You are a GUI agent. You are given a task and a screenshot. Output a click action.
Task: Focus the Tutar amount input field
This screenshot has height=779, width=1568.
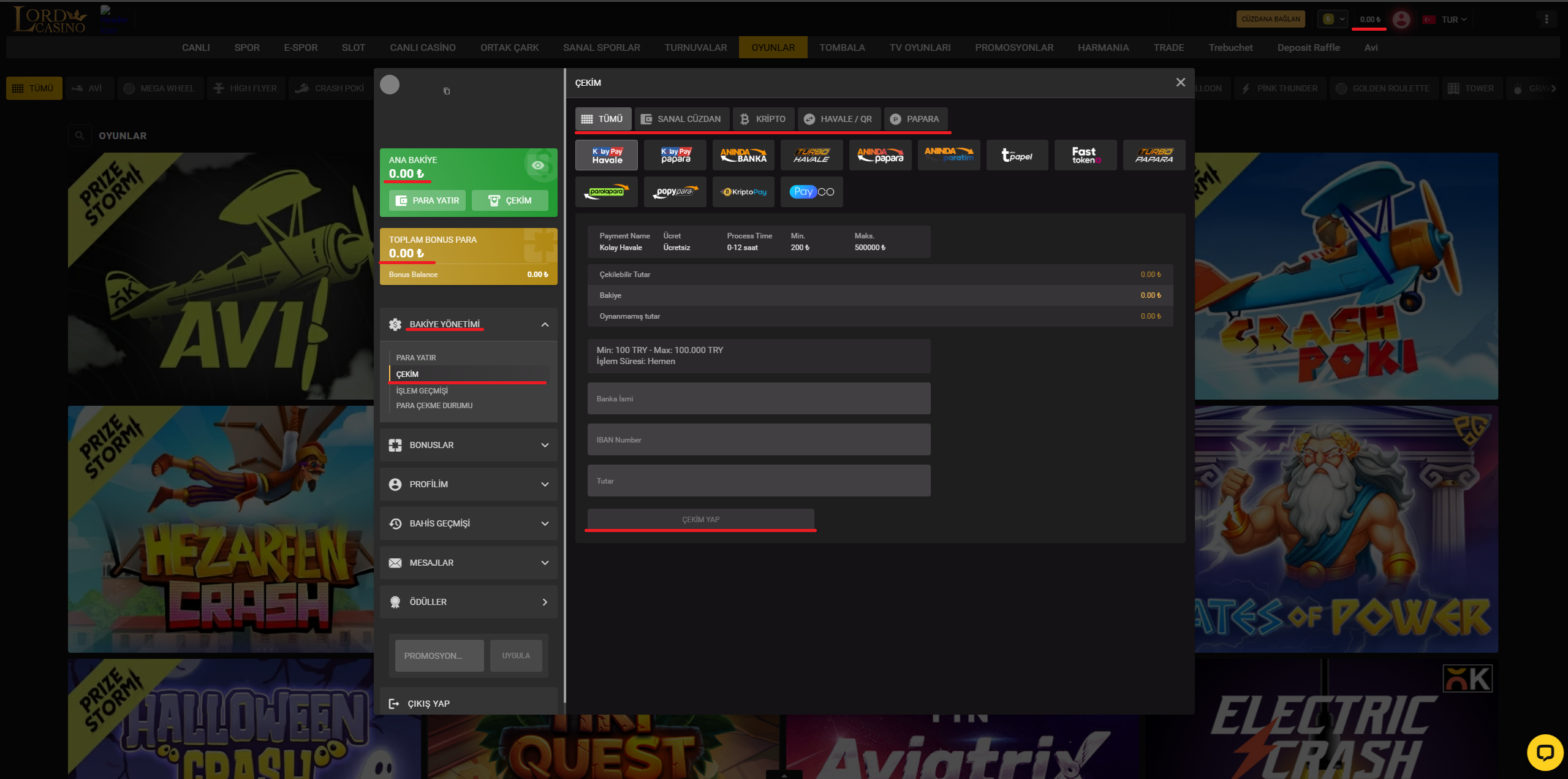click(759, 481)
